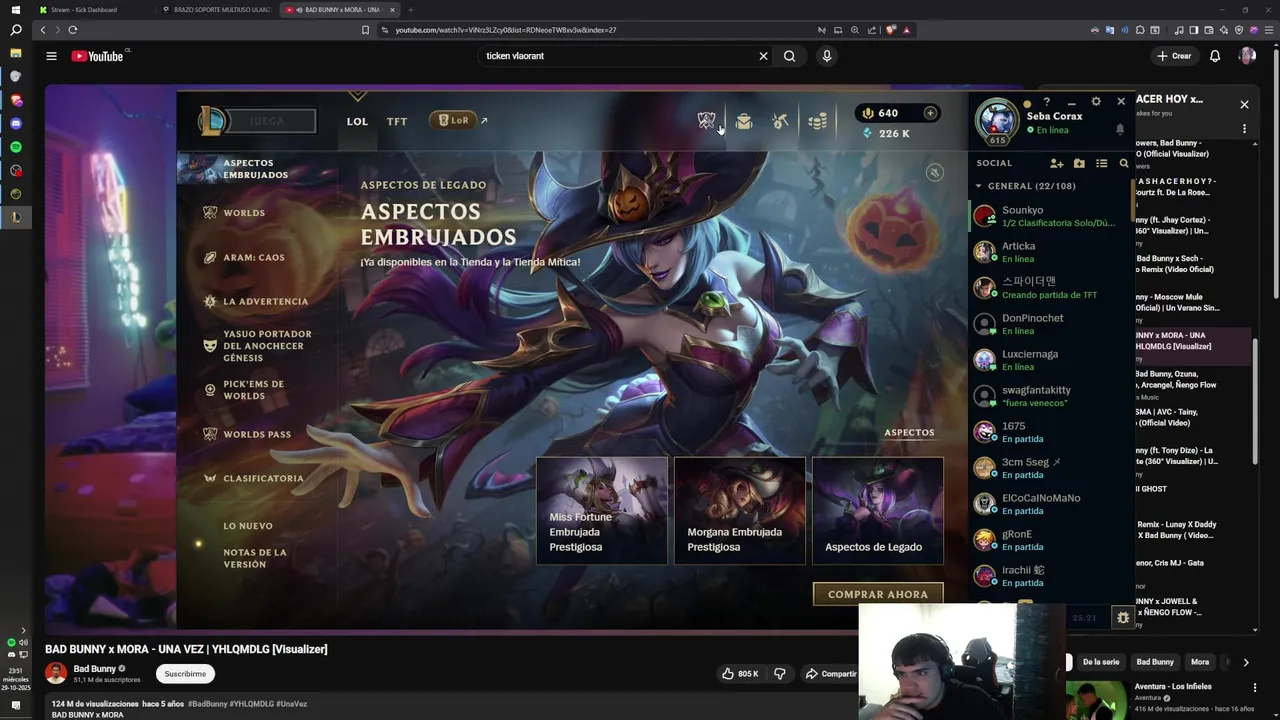Show more chips with right arrow
This screenshot has width=1280, height=720.
coord(1245,662)
